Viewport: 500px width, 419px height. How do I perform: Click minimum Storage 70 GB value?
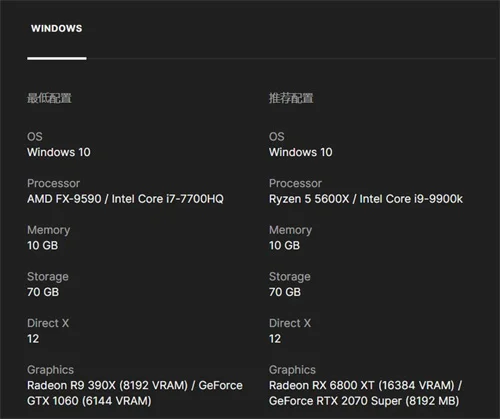coord(43,292)
